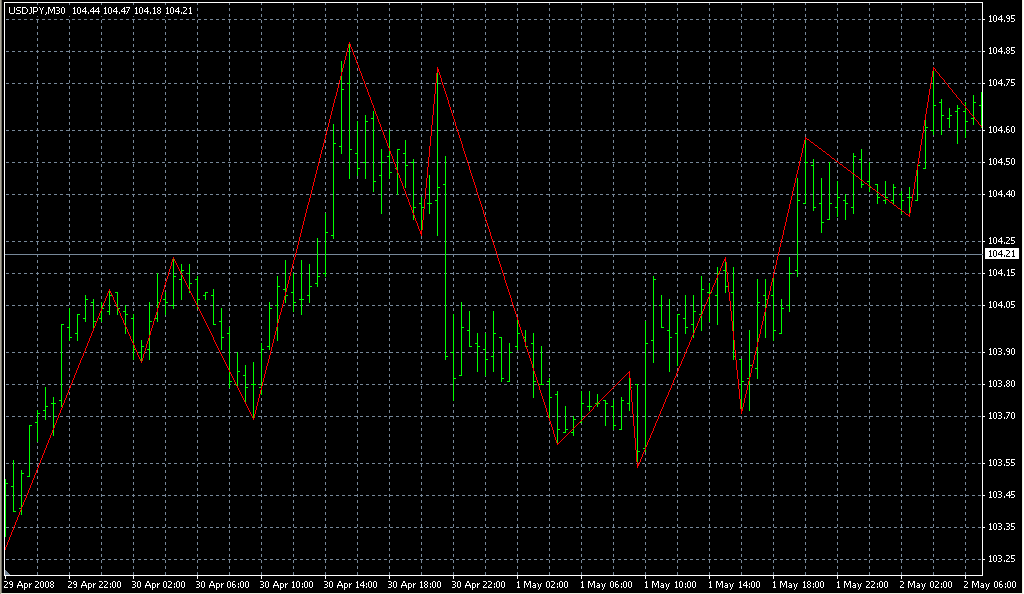The image size is (1024, 594).
Task: Click the 30 Apr 02:00 time label
Action: point(154,584)
